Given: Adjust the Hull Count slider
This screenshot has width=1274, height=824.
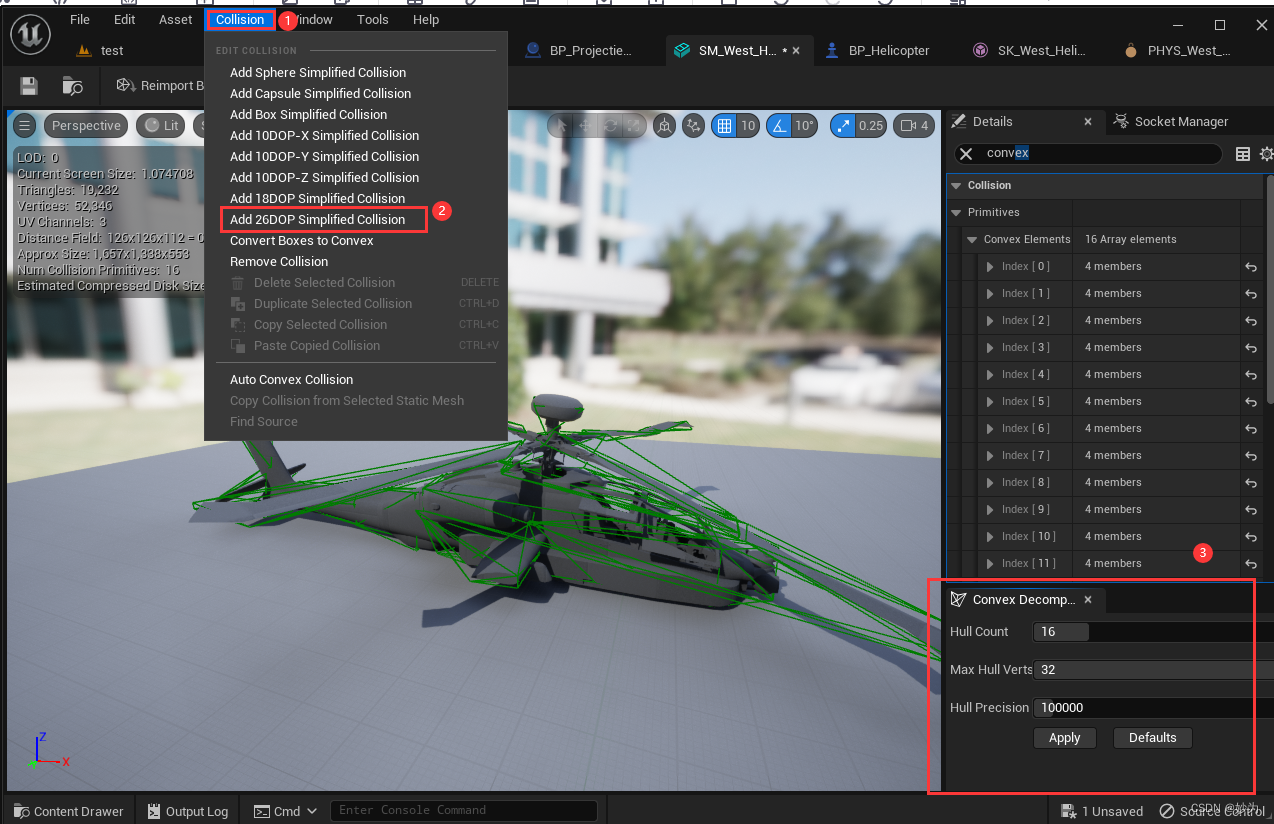Looking at the screenshot, I should click(x=1060, y=631).
